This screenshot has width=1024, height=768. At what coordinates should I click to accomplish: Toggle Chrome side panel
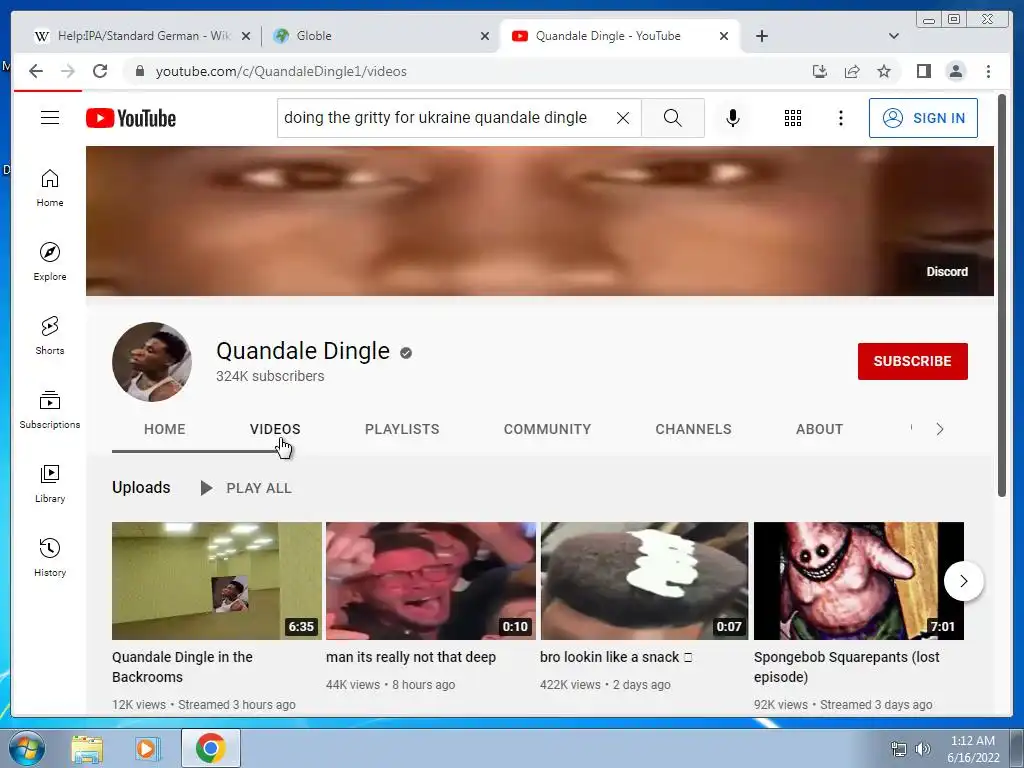923,71
